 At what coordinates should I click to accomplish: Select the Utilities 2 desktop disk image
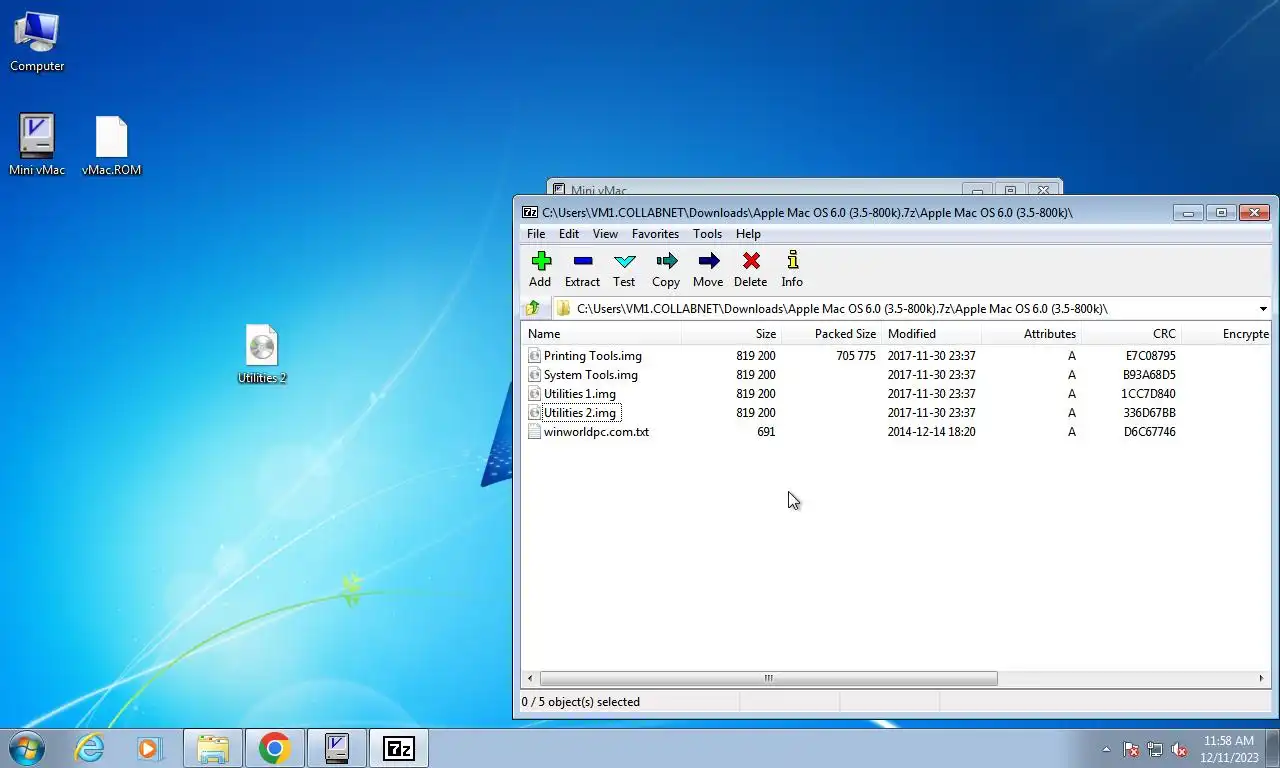click(x=262, y=354)
